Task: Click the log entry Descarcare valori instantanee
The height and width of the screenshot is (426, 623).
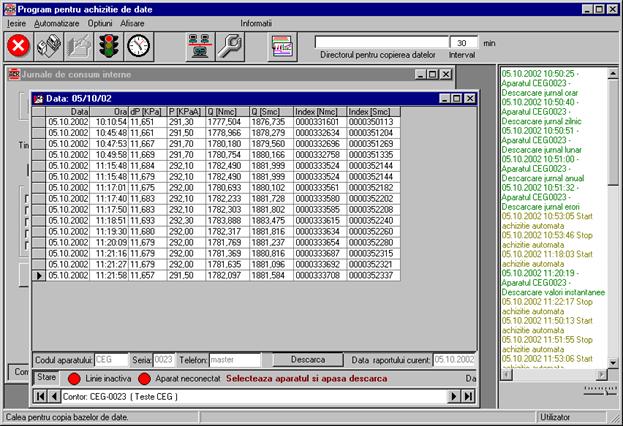Action: [x=553, y=292]
